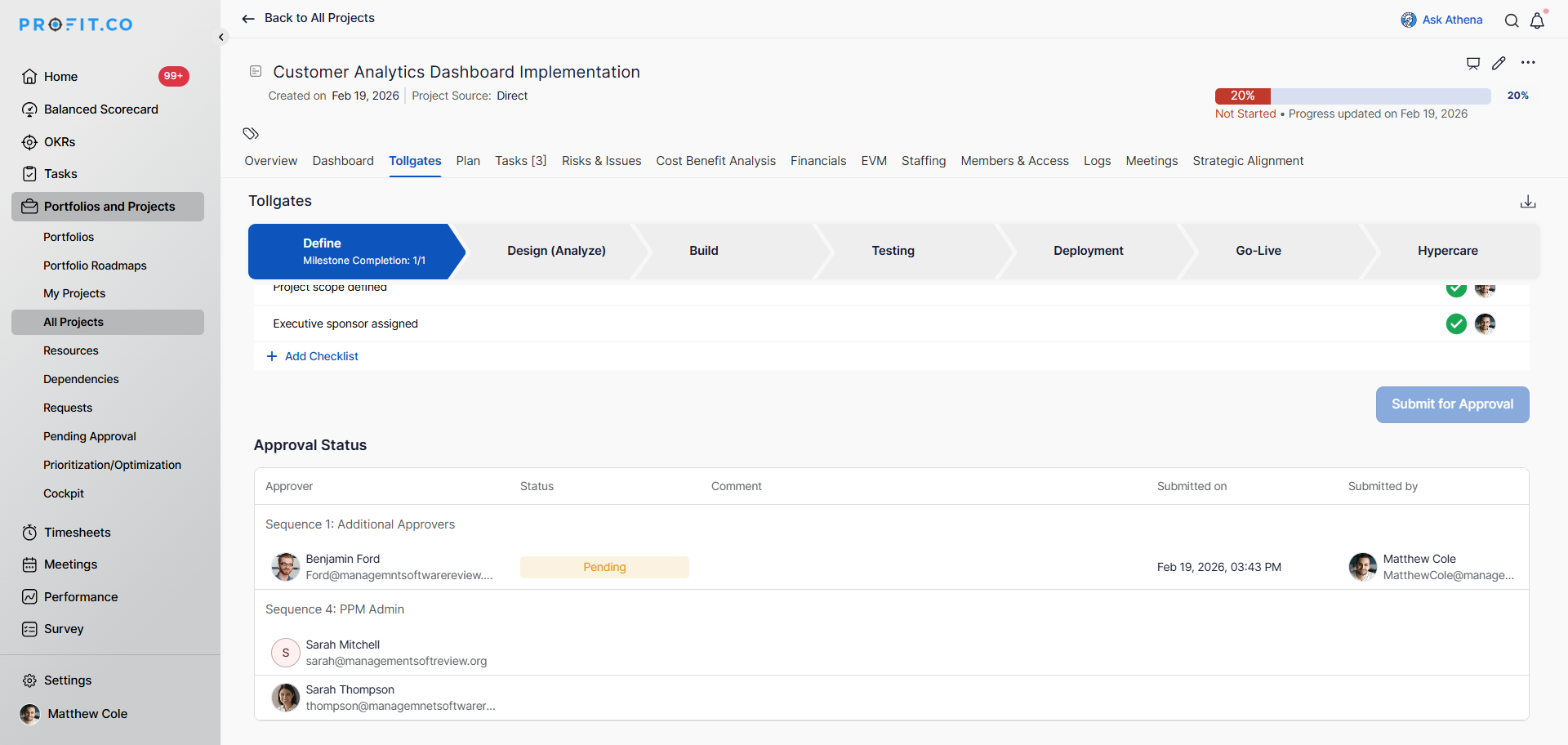Open Pending Approval in the sidebar
1568x745 pixels.
point(90,436)
